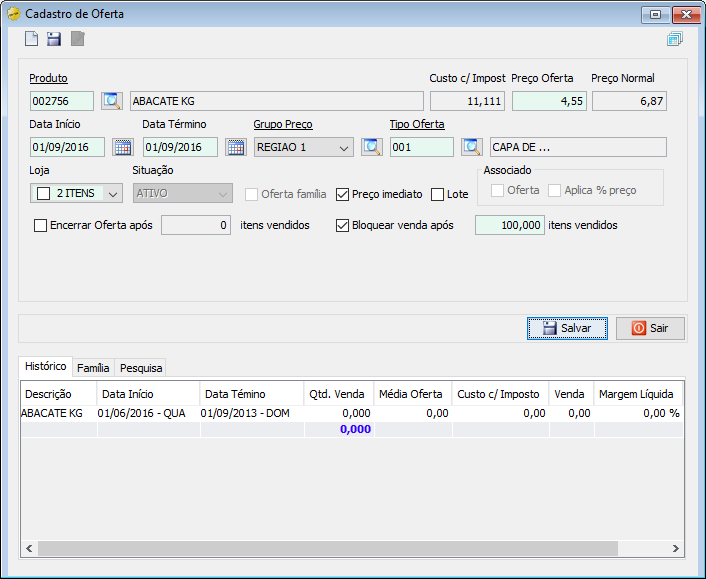
Task: Check Encerrar Oferta após option
Action: (x=41, y=225)
